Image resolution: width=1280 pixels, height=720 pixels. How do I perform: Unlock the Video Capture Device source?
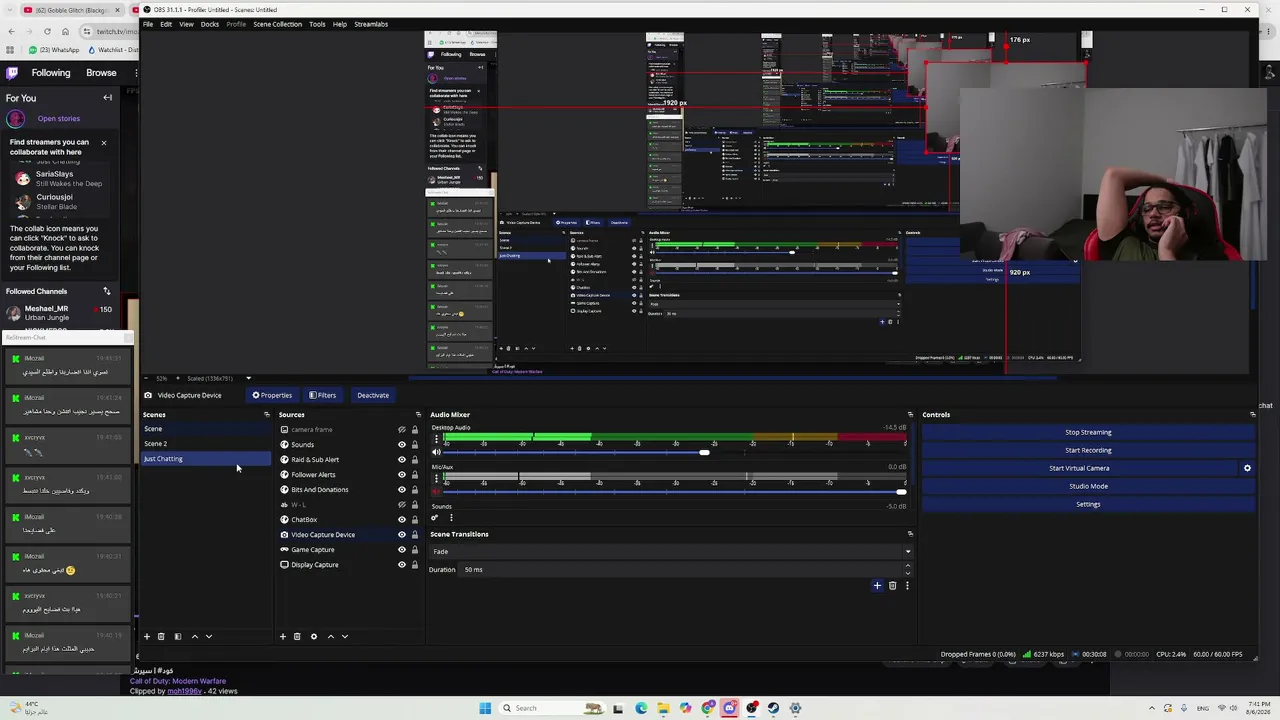coord(415,535)
